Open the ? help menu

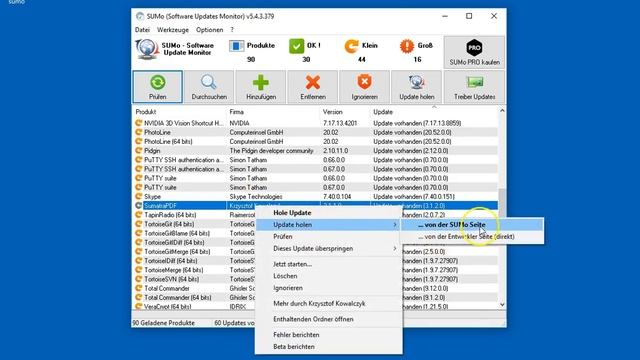click(232, 30)
